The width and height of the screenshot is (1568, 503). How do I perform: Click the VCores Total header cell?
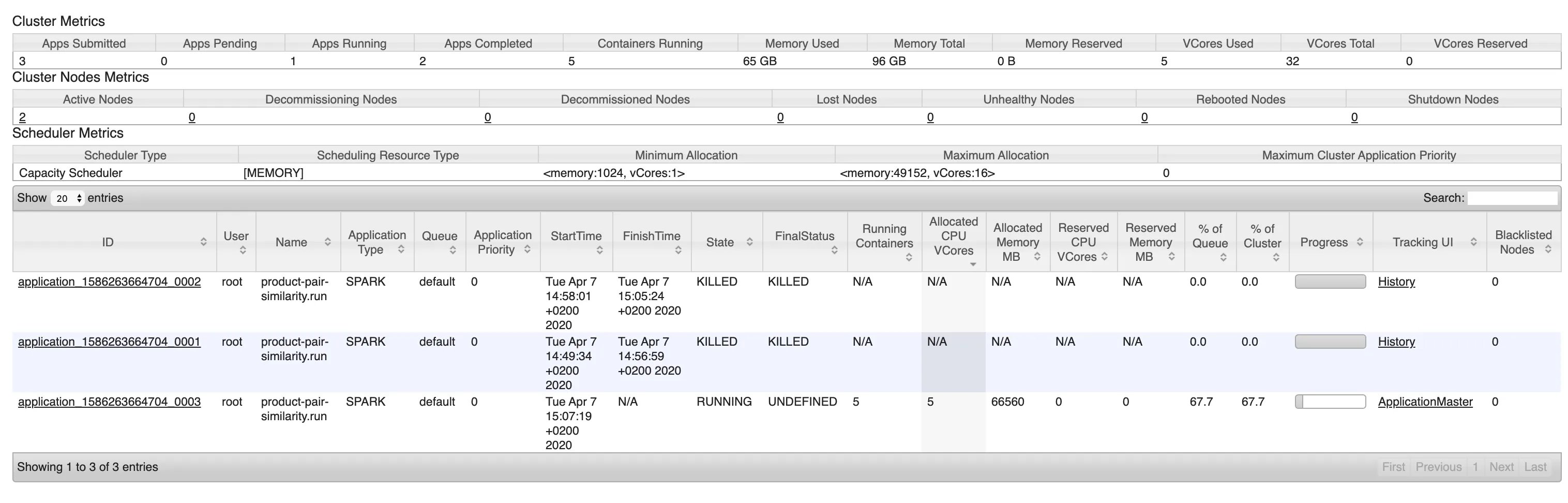pos(1341,43)
